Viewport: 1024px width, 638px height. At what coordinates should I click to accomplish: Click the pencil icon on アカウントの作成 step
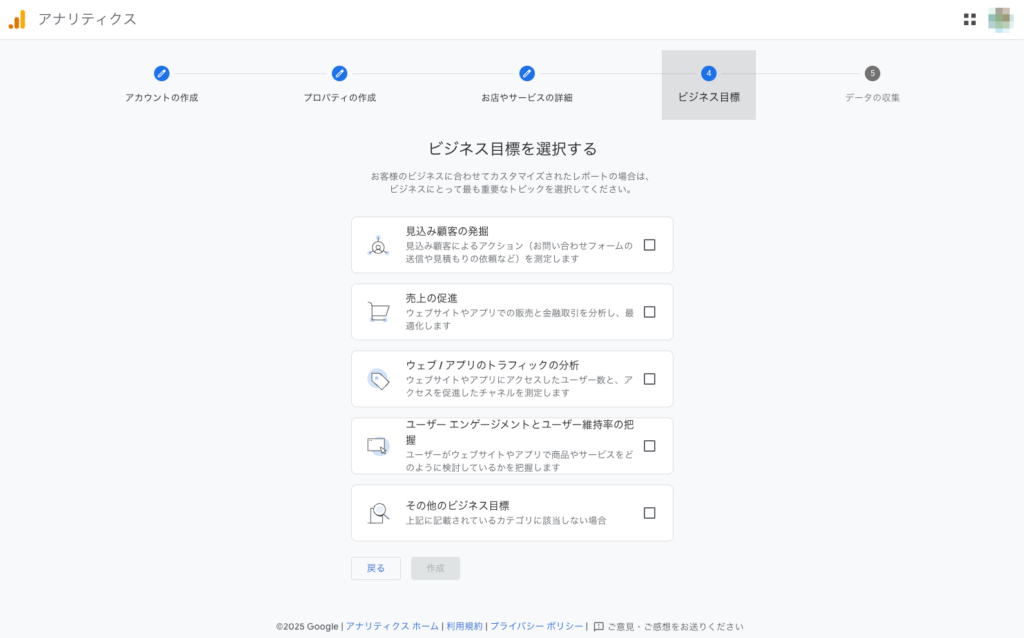pyautogui.click(x=161, y=74)
